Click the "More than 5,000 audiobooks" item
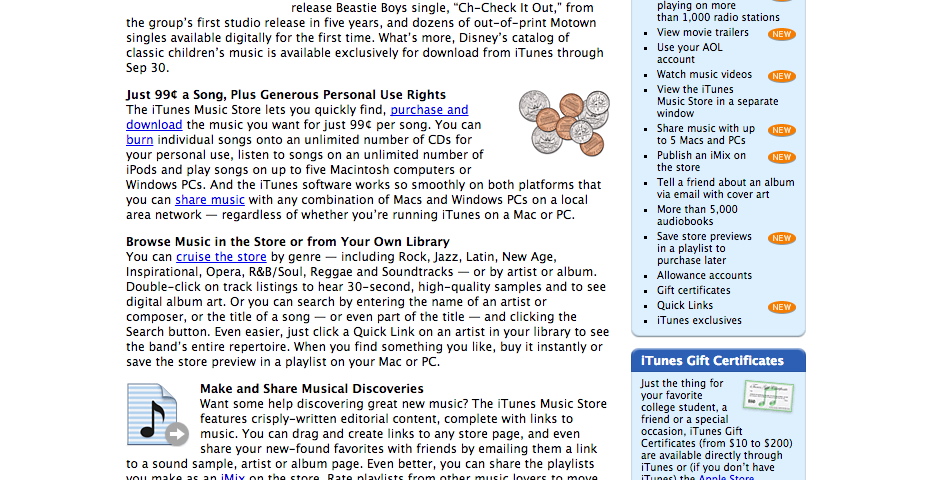The height and width of the screenshot is (480, 940). (697, 215)
